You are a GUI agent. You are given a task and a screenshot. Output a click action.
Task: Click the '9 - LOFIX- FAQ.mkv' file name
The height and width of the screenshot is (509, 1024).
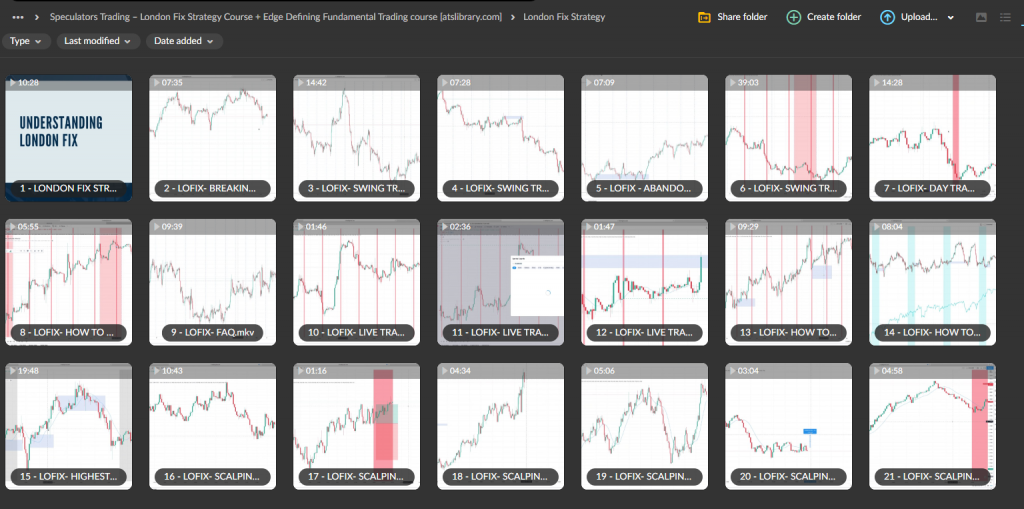coord(212,333)
